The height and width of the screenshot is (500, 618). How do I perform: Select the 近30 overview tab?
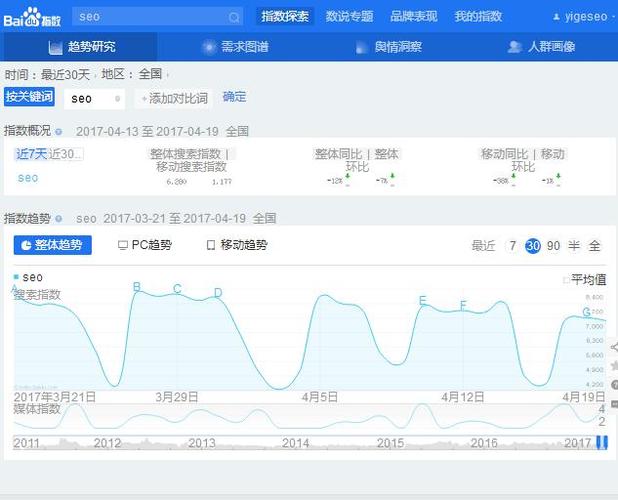click(x=65, y=154)
